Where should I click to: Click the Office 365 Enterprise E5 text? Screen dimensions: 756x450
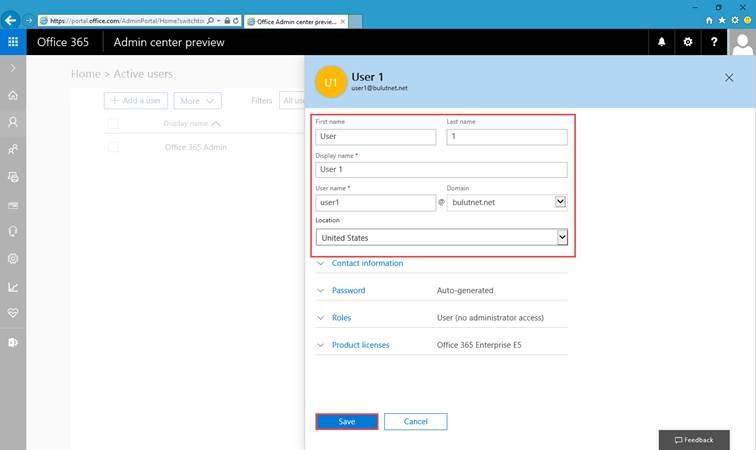[x=479, y=345]
